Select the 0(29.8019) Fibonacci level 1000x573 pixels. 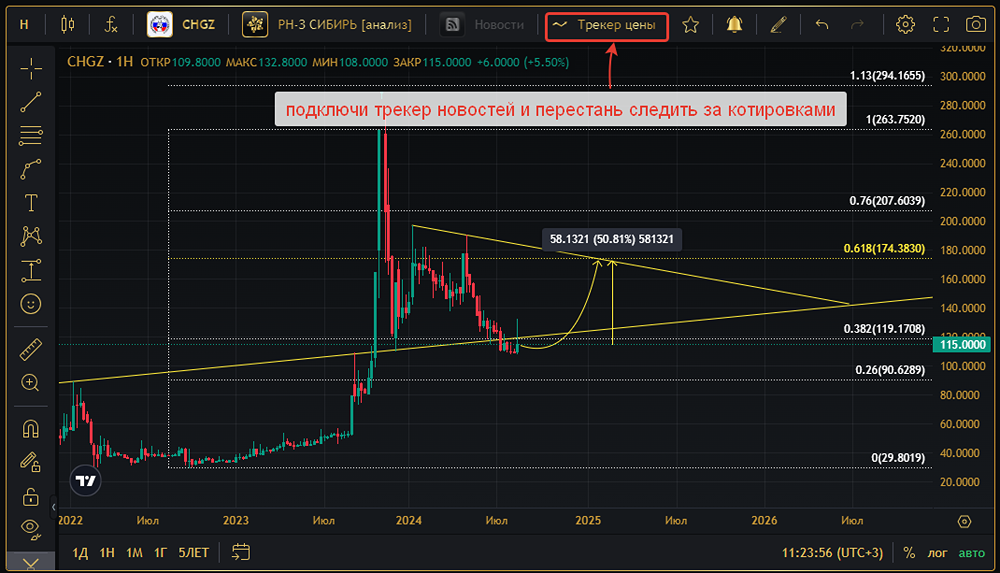[x=898, y=458]
